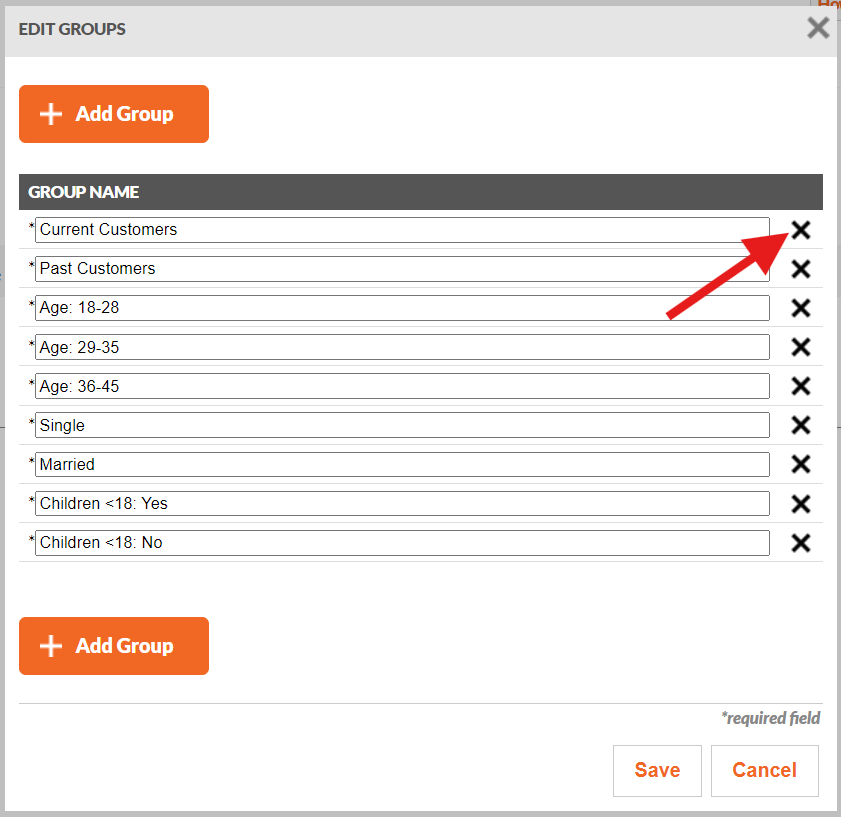841x817 pixels.
Task: Edit the Married group name field
Action: pyautogui.click(x=402, y=465)
